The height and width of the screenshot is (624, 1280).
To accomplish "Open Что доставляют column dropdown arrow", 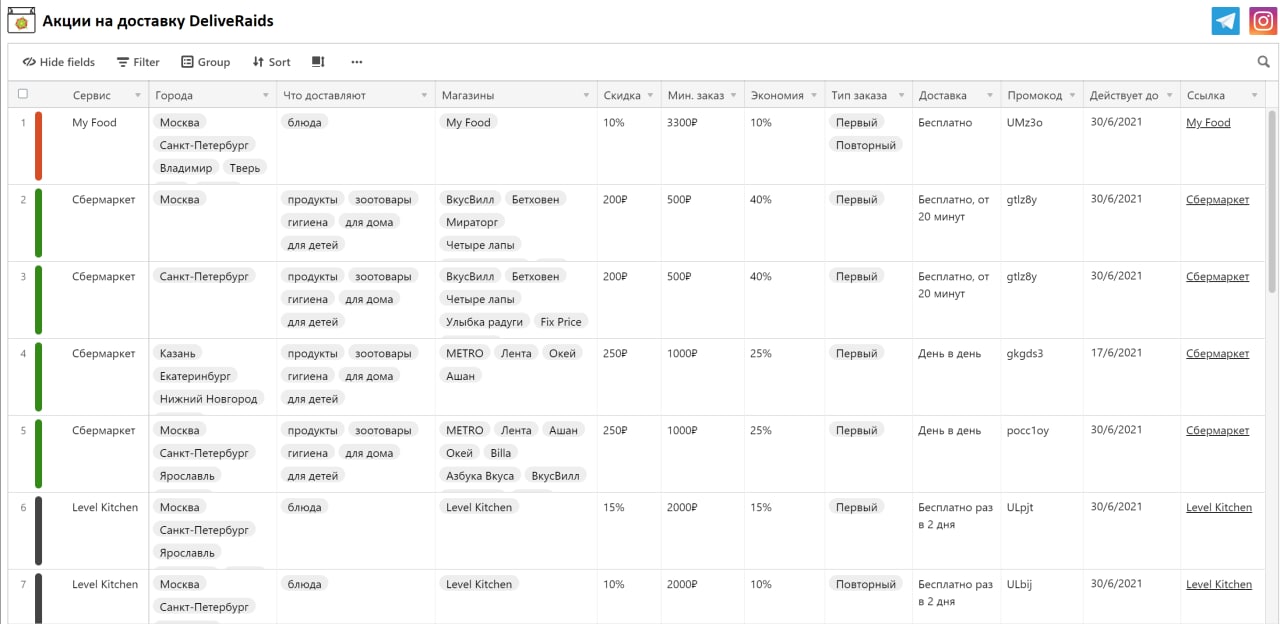I will (425, 96).
